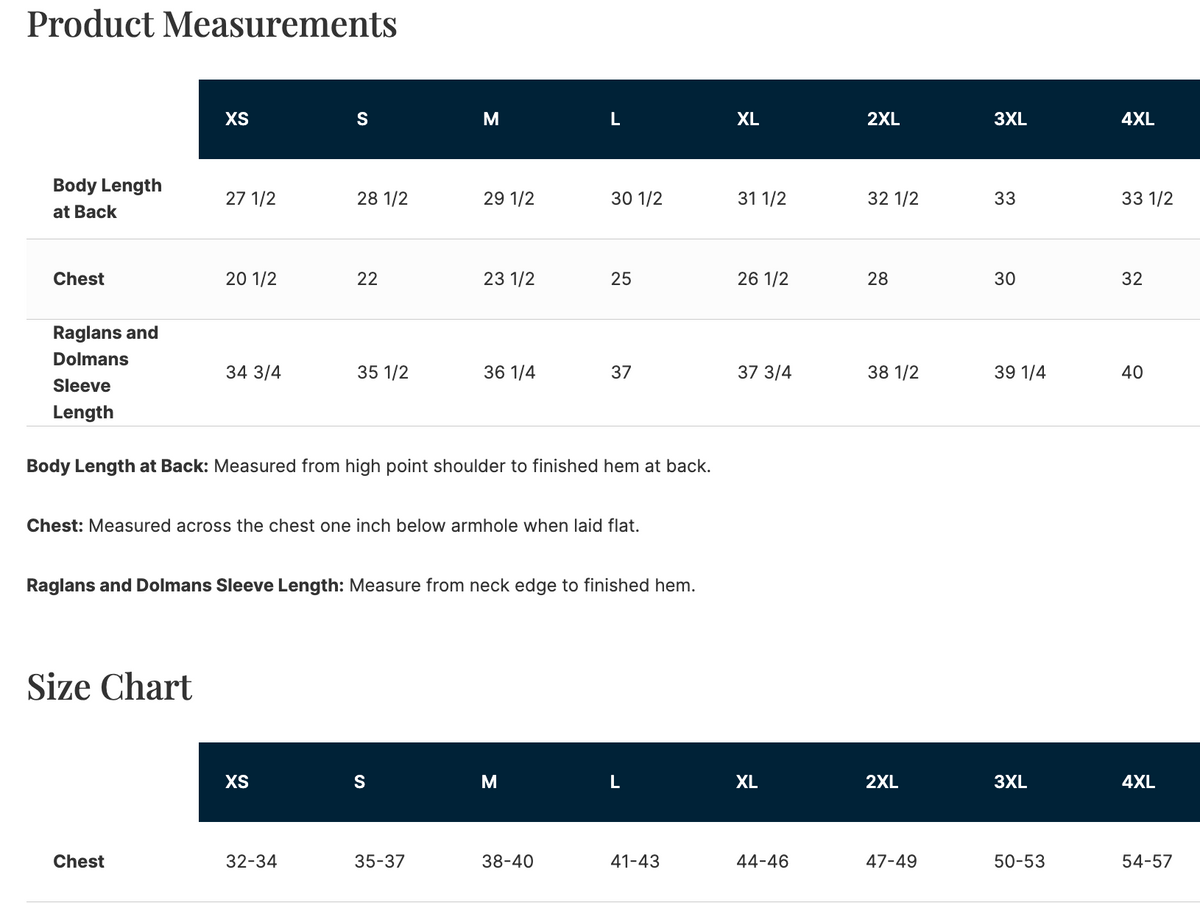Click the 38-40 chest range for size M

coord(507,861)
